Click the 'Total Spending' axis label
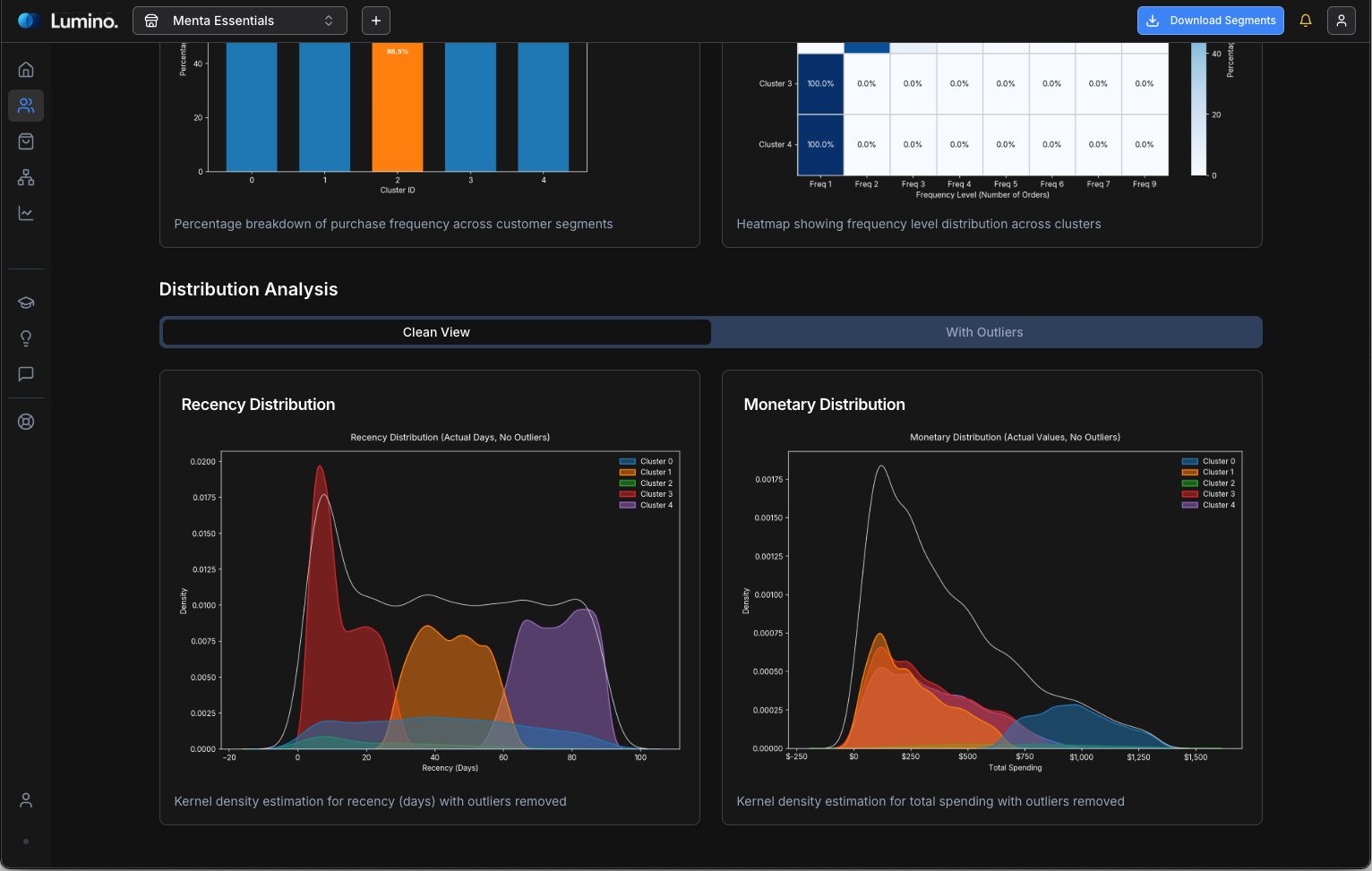The width and height of the screenshot is (1372, 871). [1015, 768]
